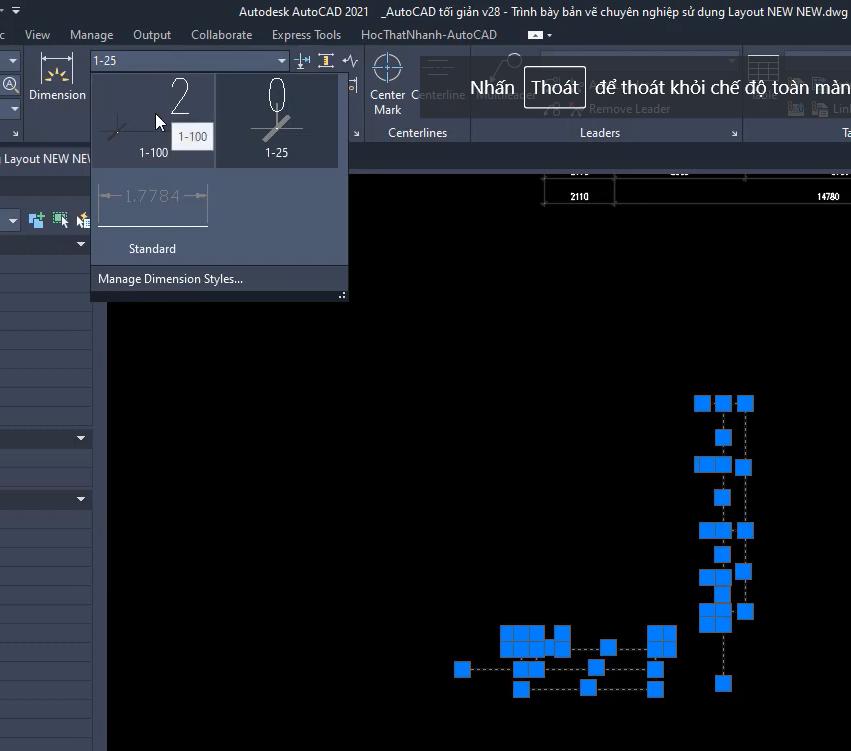This screenshot has height=751, width=851.
Task: Click the jogged line dimension icon
Action: pos(350,60)
